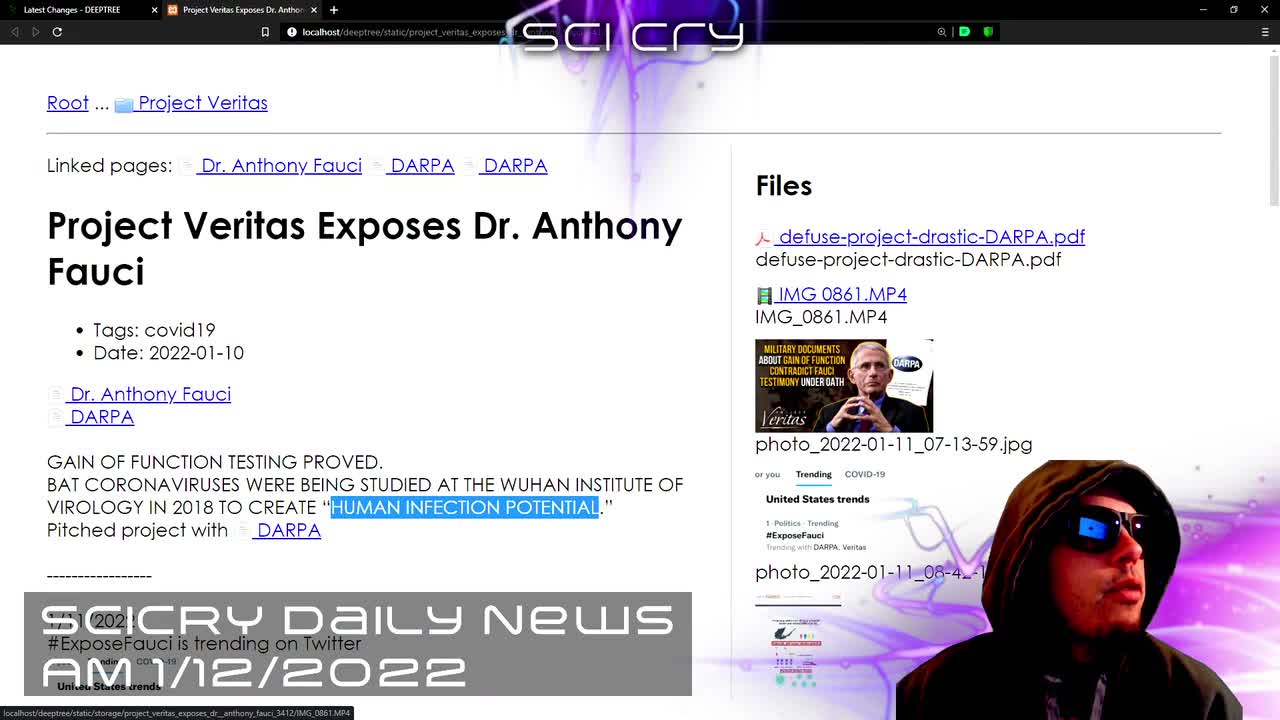Open the second DARPA linked page
Screen dimensions: 1280x720
click(515, 165)
